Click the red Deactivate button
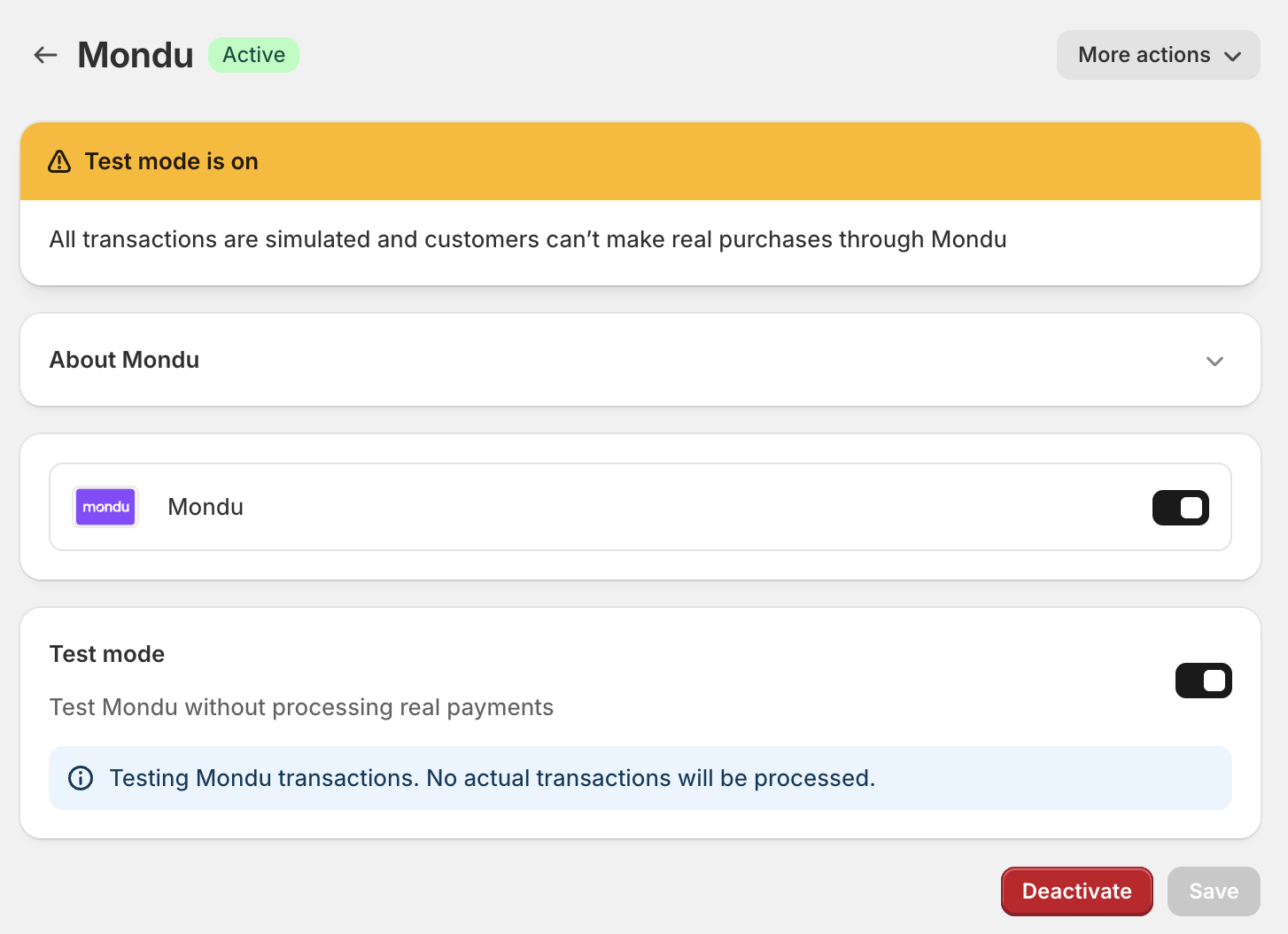Image resolution: width=1288 pixels, height=934 pixels. (1076, 891)
